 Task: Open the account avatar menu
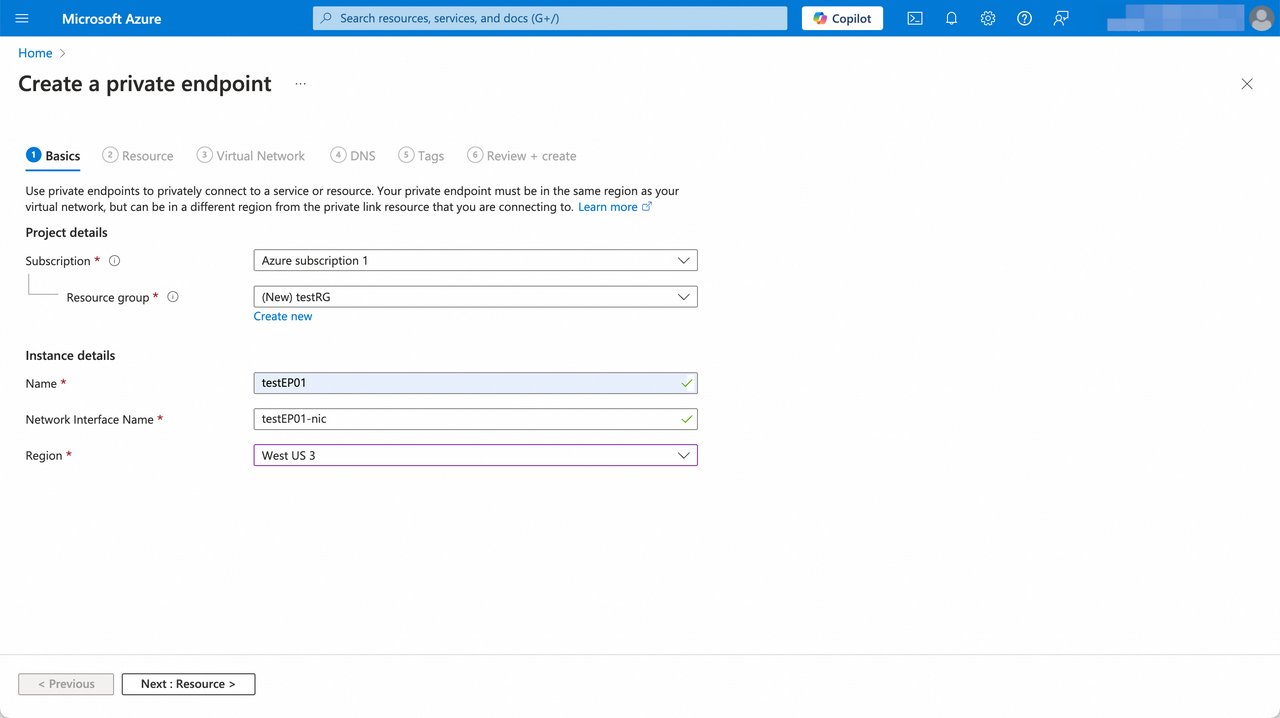(1261, 18)
